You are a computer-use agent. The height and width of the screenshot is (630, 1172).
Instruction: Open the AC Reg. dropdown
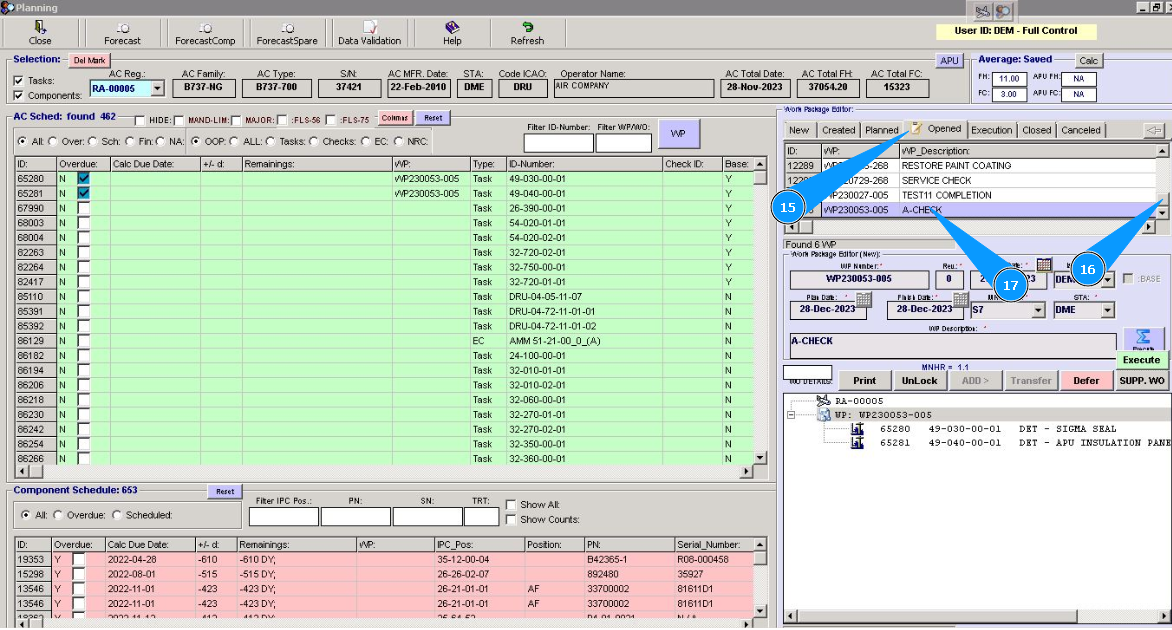pos(158,88)
